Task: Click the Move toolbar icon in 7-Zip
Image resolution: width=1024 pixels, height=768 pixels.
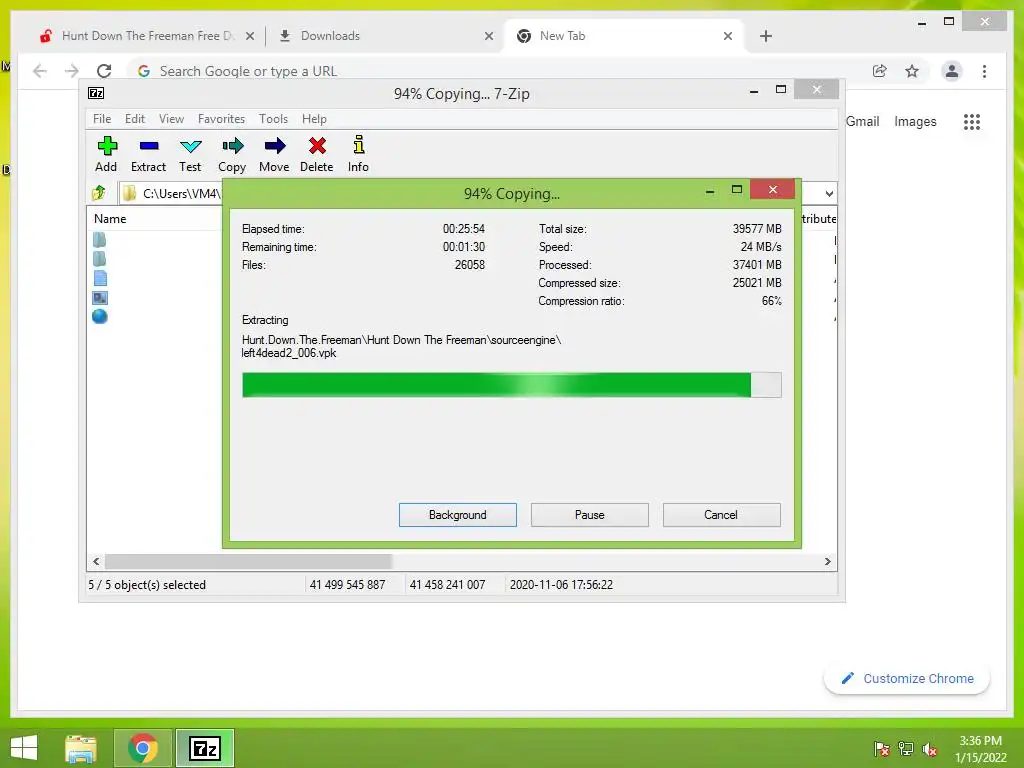Action: (x=274, y=146)
